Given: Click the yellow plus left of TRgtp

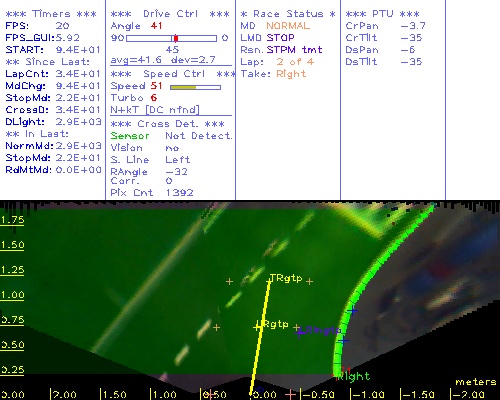Looking at the screenshot, I should [229, 282].
